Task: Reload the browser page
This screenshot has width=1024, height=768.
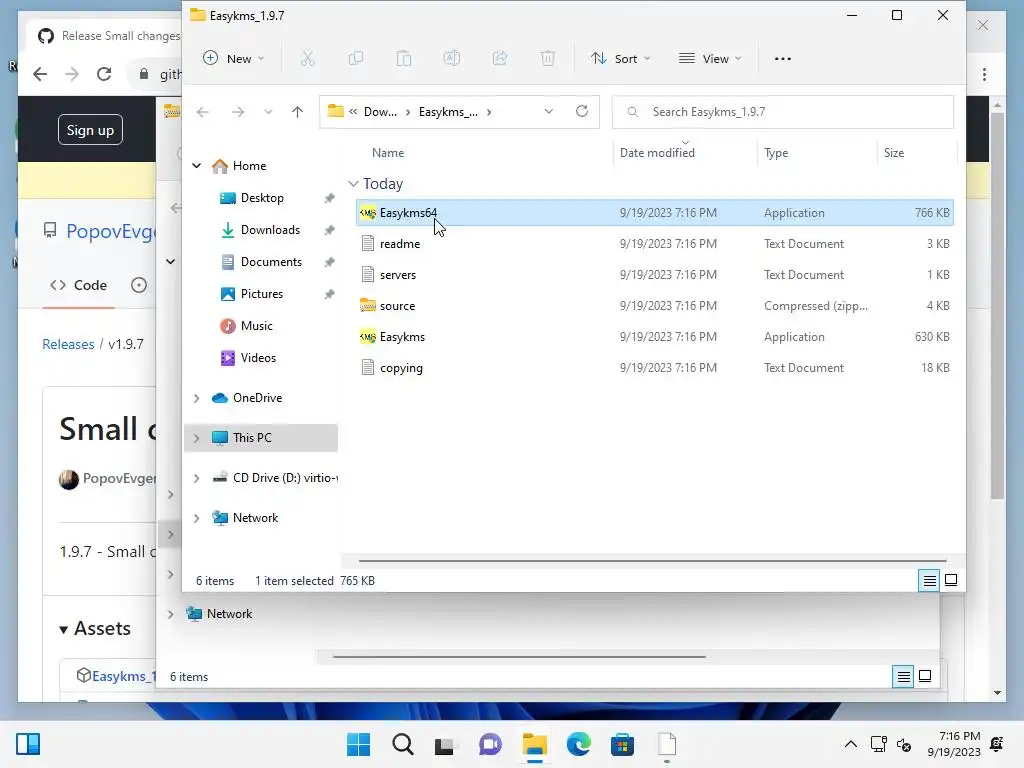Action: tap(104, 74)
